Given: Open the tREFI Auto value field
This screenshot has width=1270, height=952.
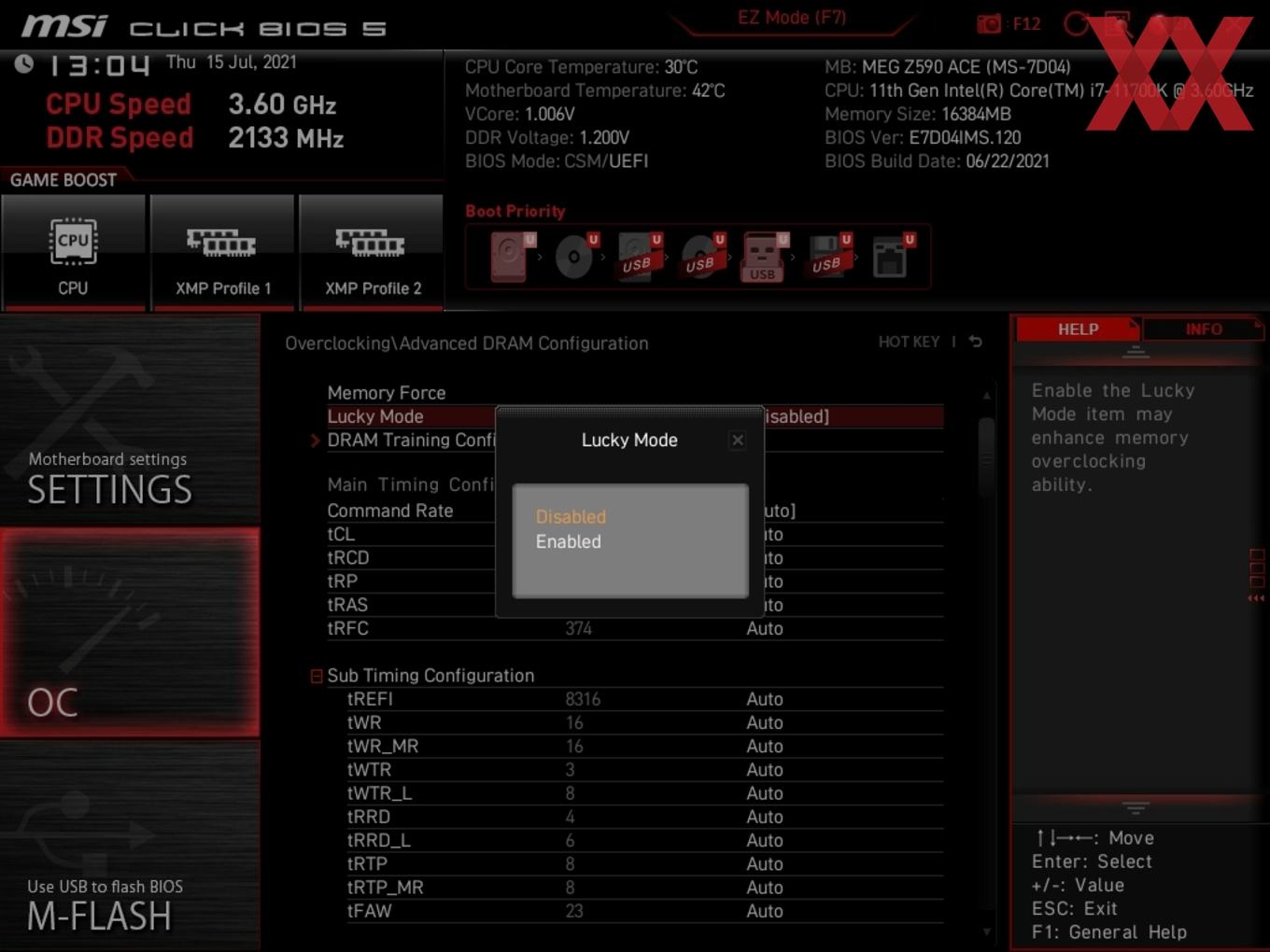Looking at the screenshot, I should coord(765,699).
